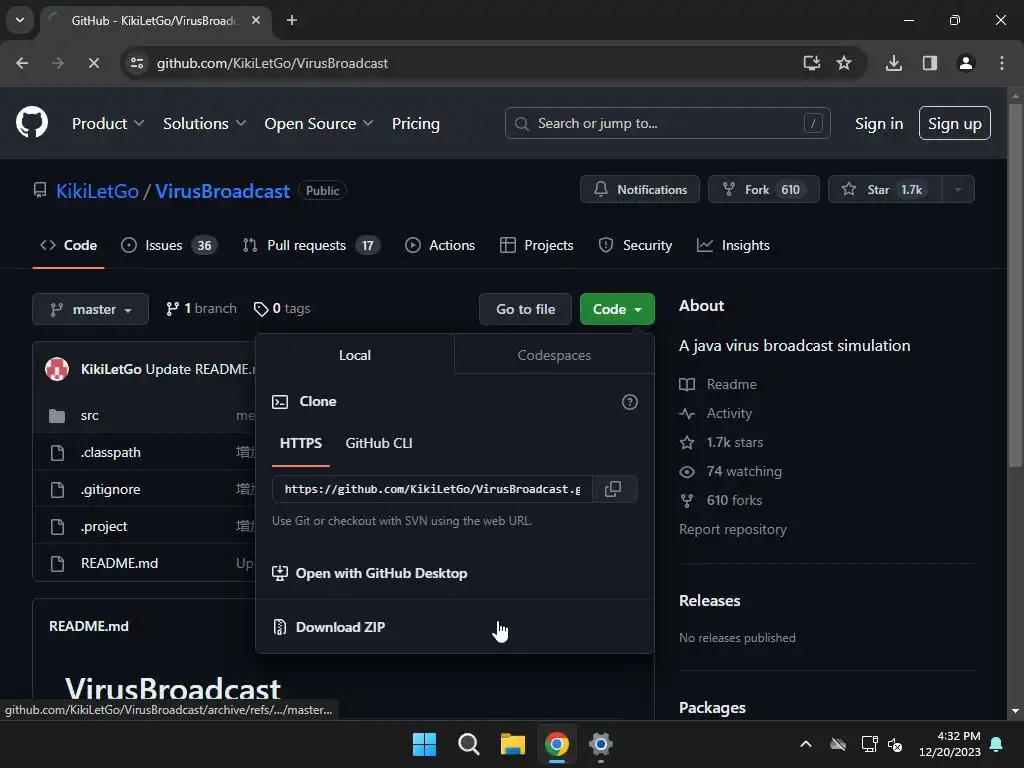1024x768 pixels.
Task: Copy the HTTPS clone URL
Action: point(613,488)
